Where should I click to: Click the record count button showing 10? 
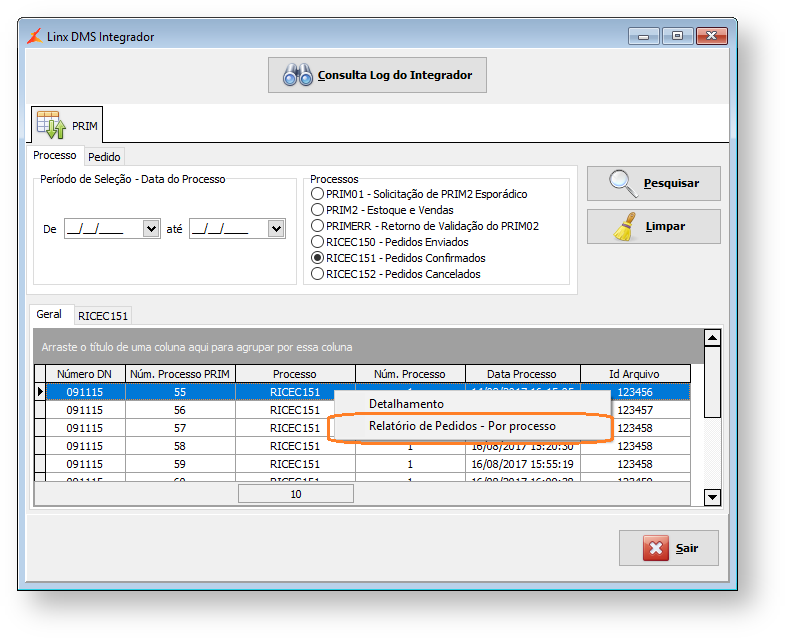296,494
